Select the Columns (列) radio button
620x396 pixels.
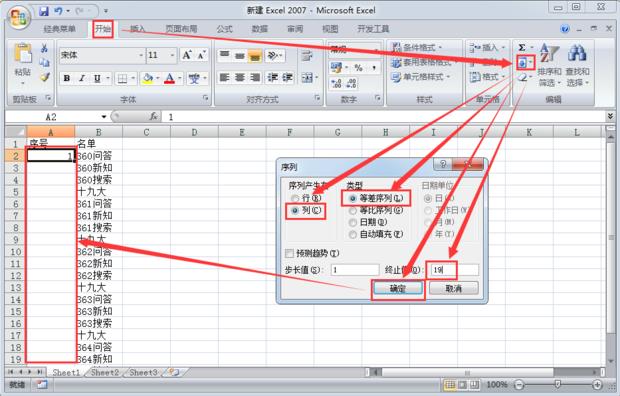click(x=295, y=210)
